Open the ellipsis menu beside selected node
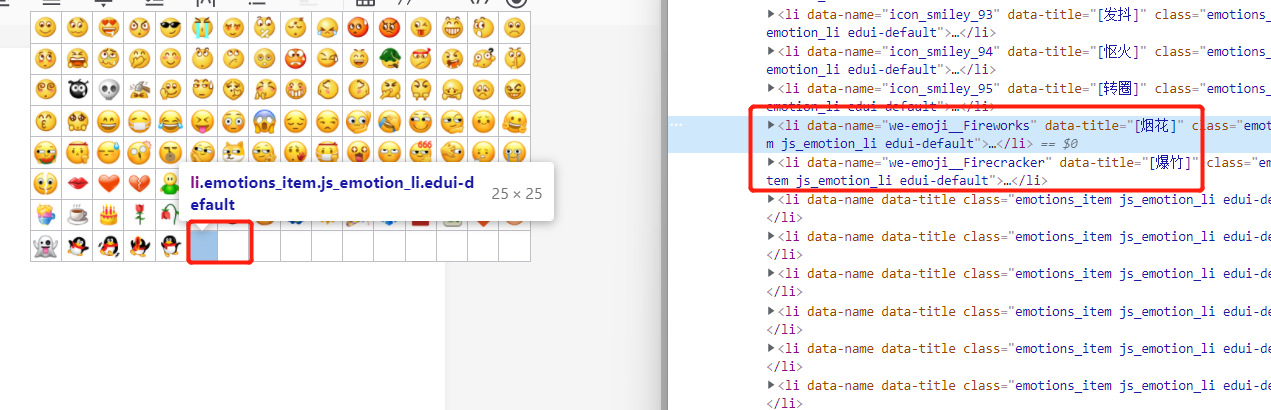This screenshot has height=410, width=1271. (677, 125)
